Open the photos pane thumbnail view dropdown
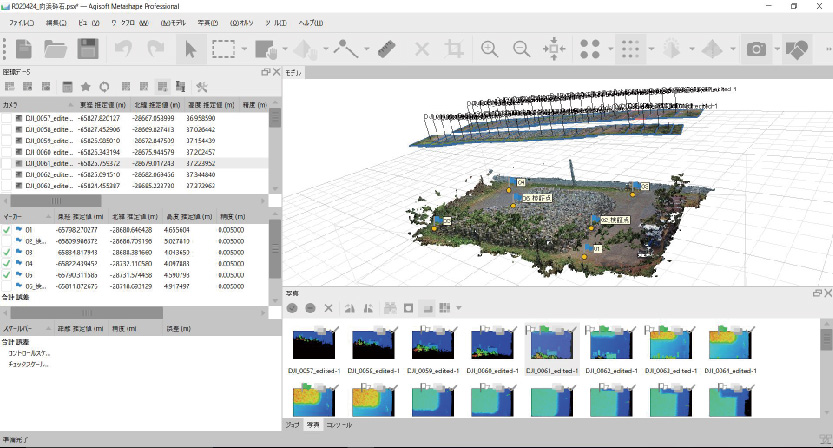The image size is (833, 448). (x=458, y=308)
